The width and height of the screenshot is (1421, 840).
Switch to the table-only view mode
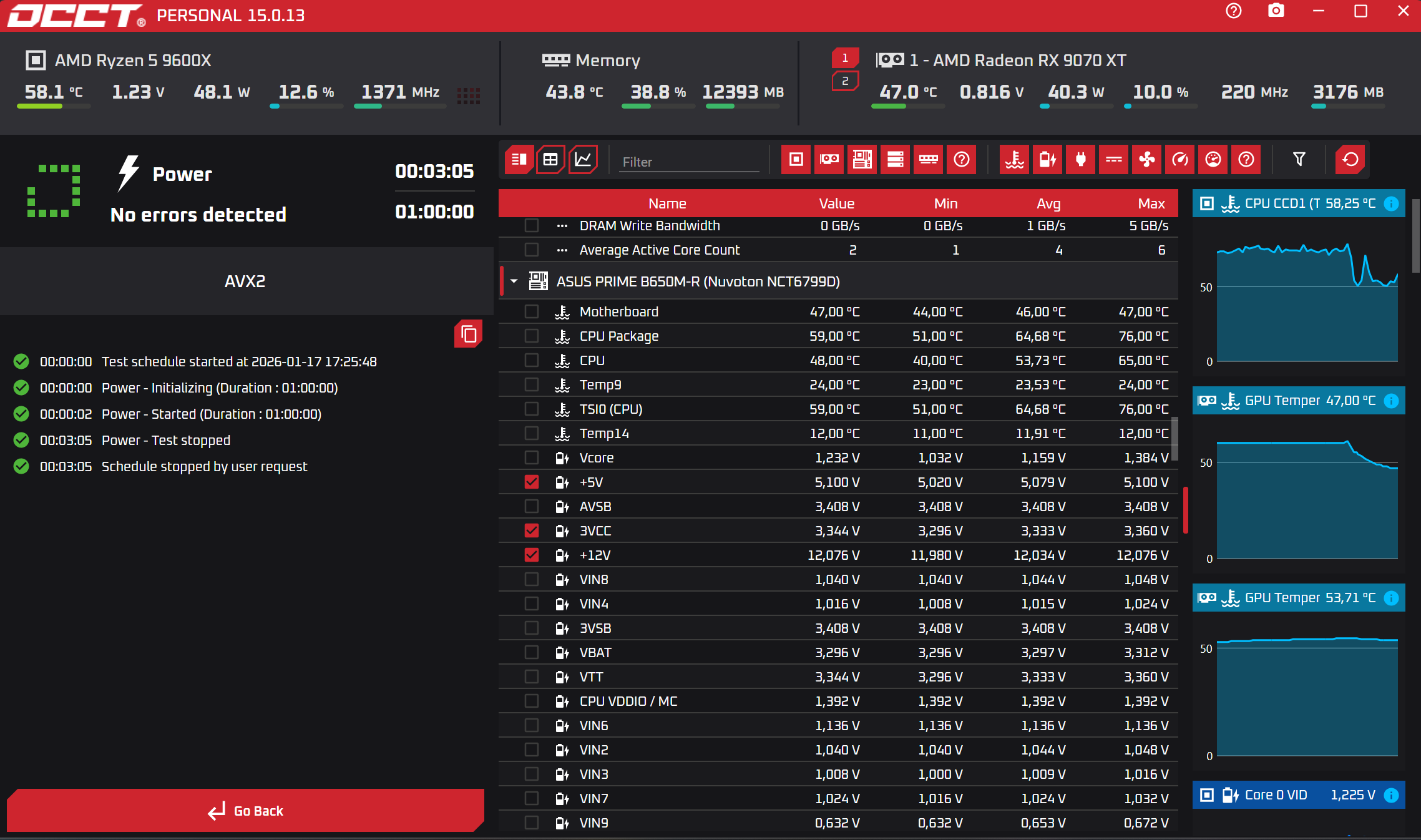point(550,160)
